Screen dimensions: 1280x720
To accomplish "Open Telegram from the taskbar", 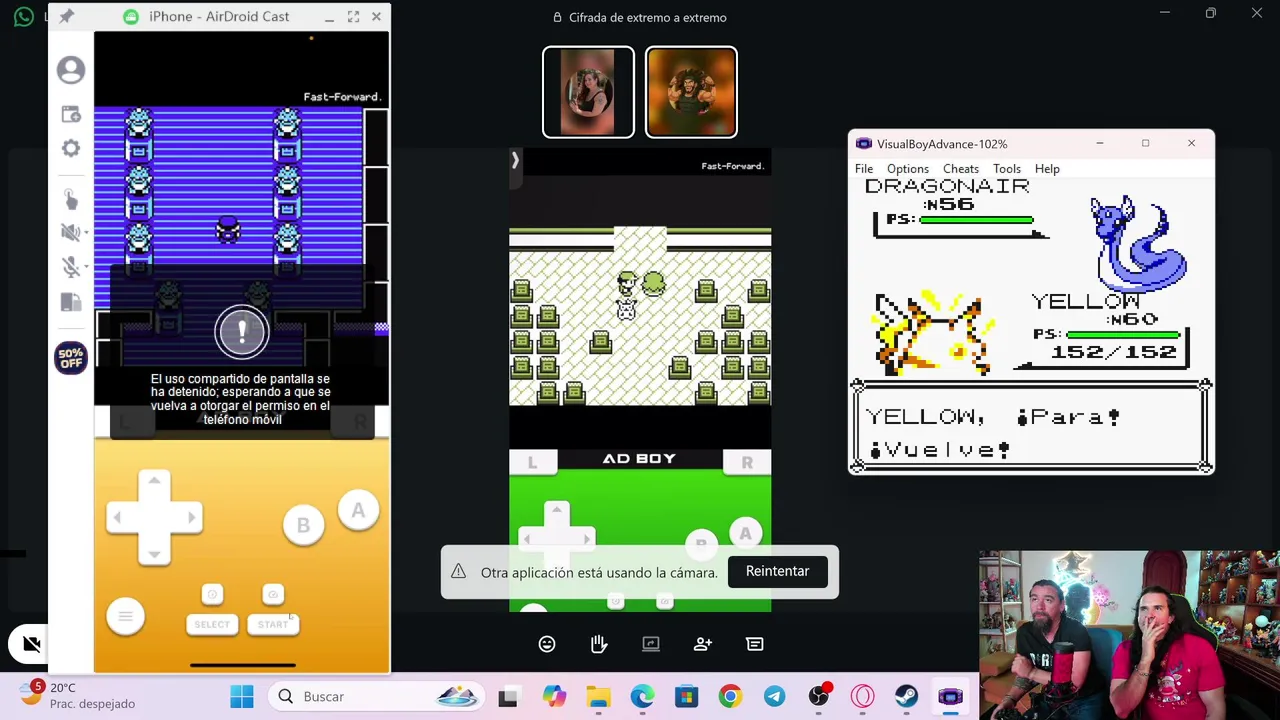I will pyautogui.click(x=774, y=696).
